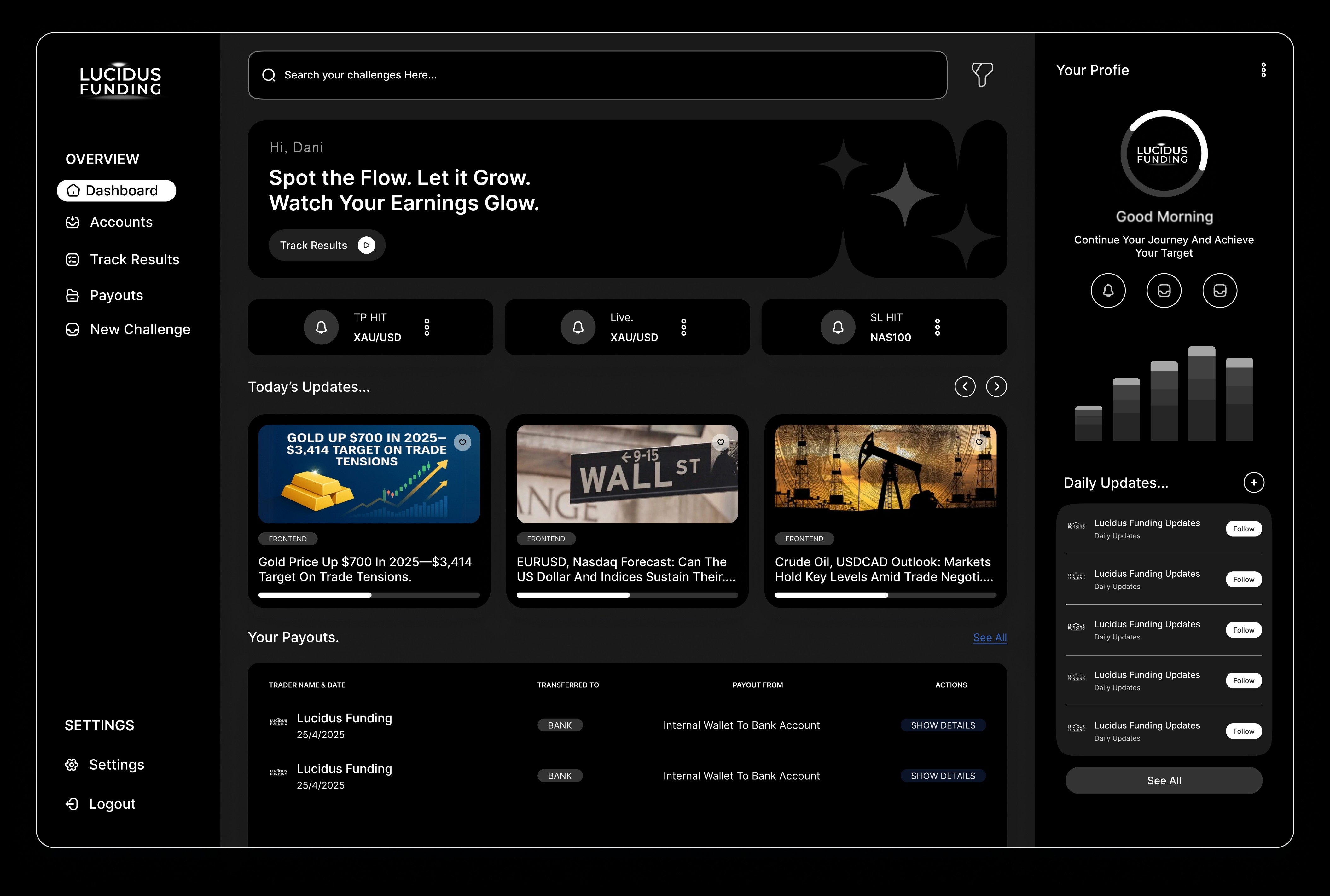Select Dashboard in the sidebar
This screenshot has height=896, width=1330.
(x=117, y=190)
